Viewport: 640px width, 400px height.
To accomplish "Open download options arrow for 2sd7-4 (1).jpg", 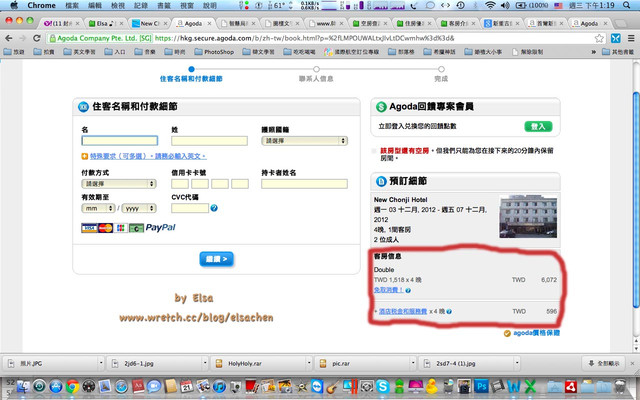I will click(x=517, y=363).
